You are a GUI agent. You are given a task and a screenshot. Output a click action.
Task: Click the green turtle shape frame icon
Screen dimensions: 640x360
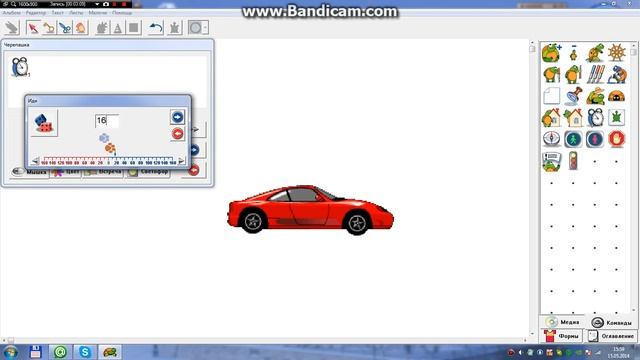tap(617, 118)
